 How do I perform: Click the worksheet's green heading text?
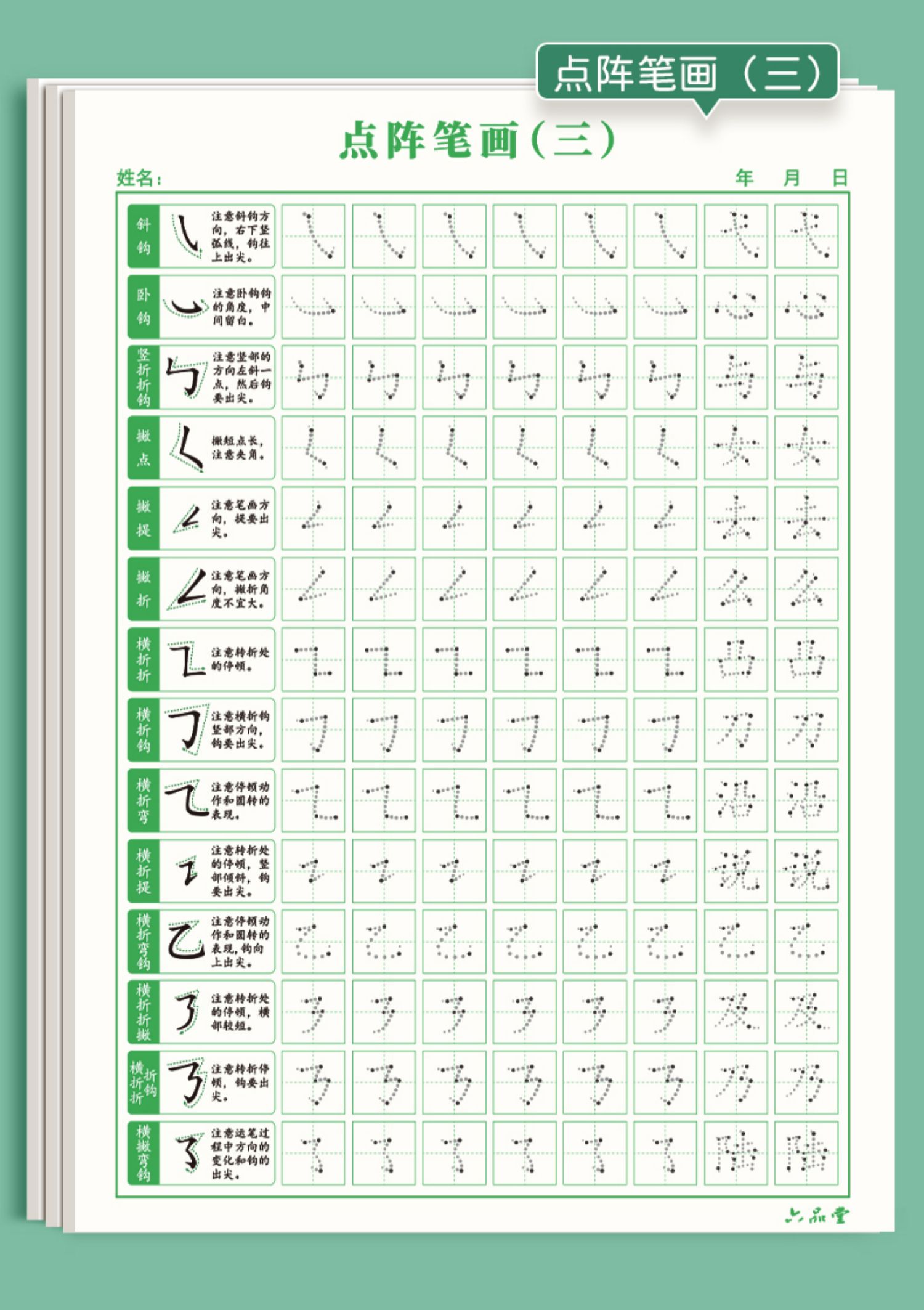477,139
